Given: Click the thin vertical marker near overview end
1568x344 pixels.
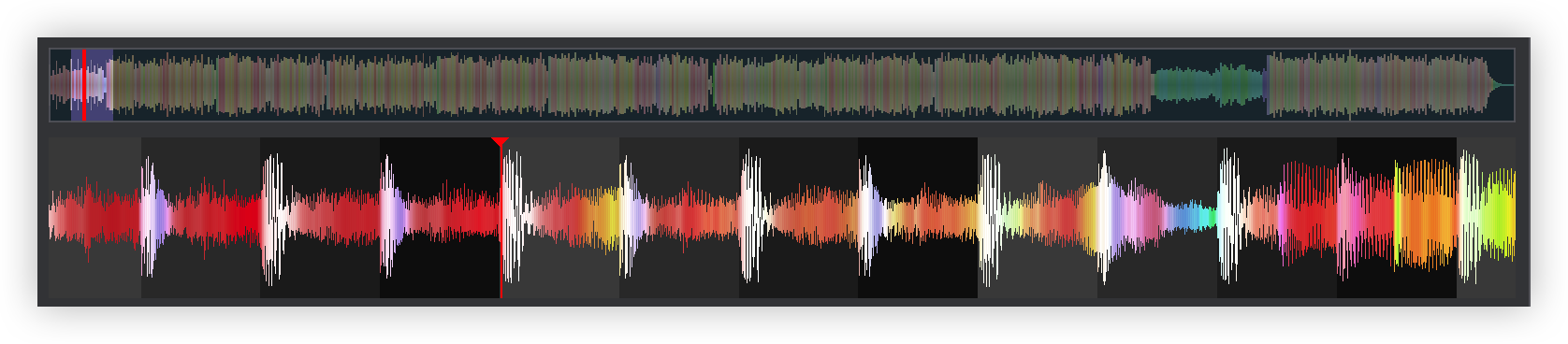Looking at the screenshot, I should 1349,85.
